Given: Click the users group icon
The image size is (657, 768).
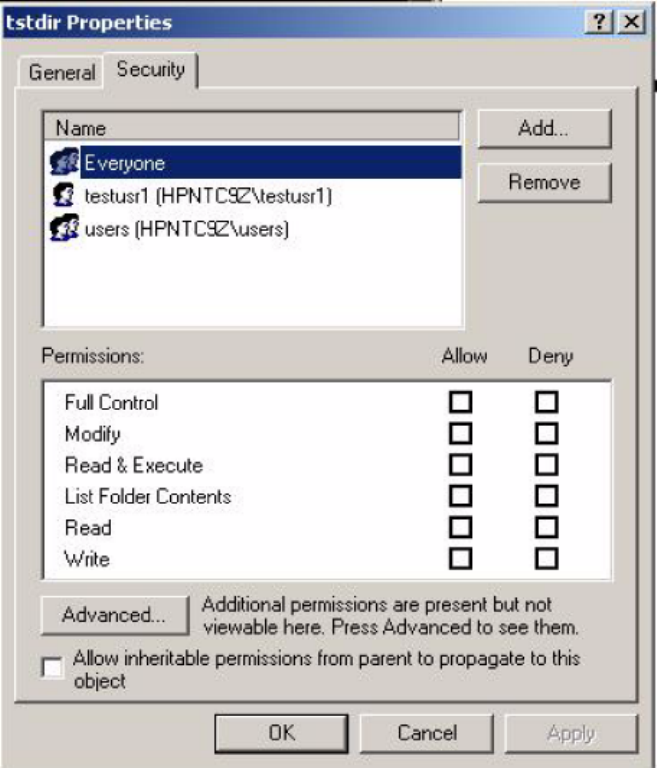Looking at the screenshot, I should pyautogui.click(x=65, y=229).
